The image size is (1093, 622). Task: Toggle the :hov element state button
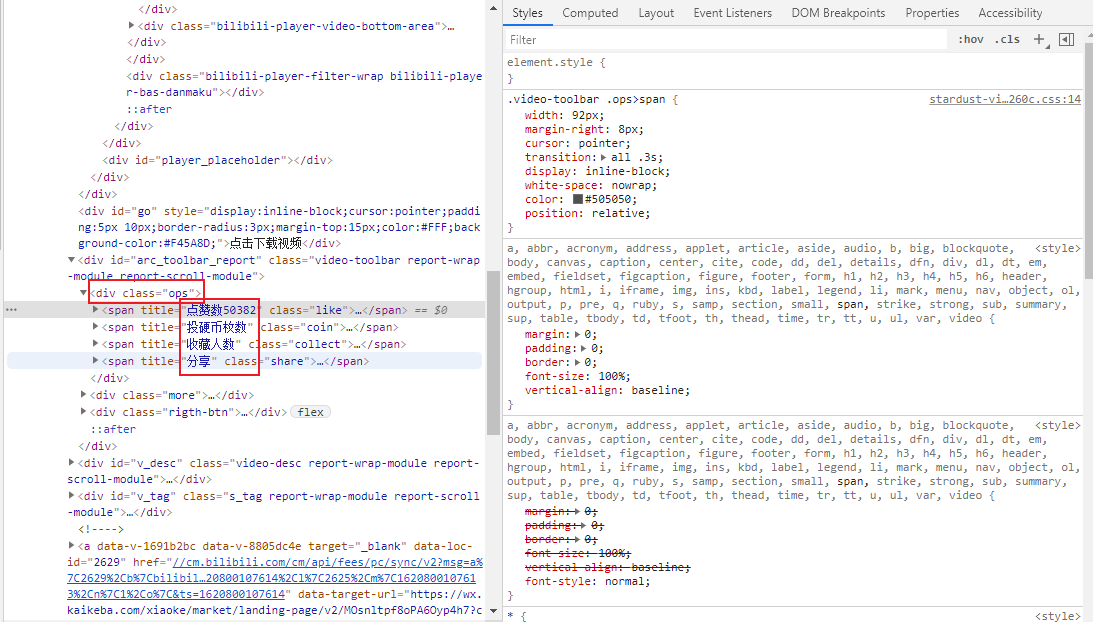971,40
